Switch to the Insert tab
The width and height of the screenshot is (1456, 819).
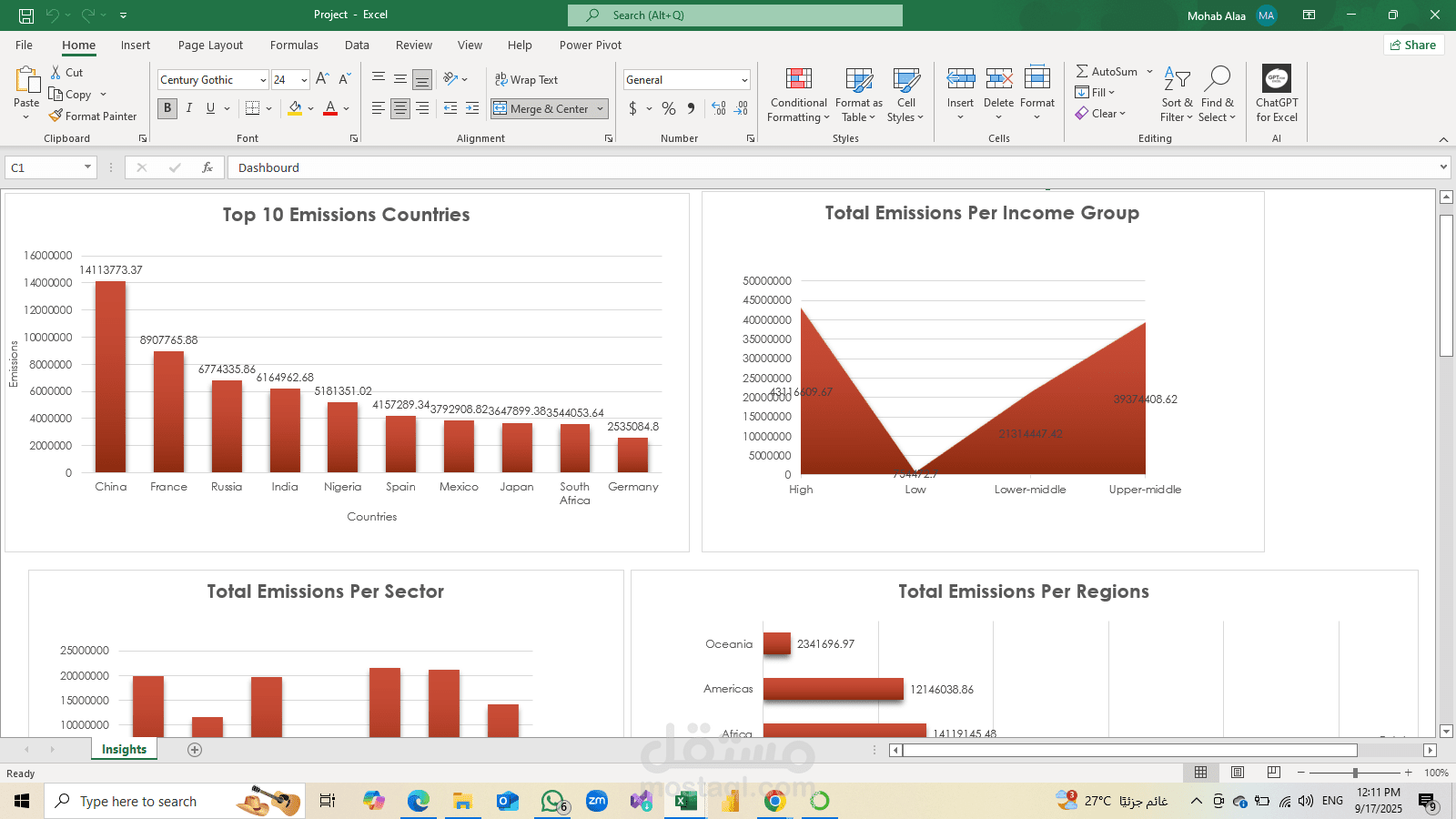pos(136,45)
